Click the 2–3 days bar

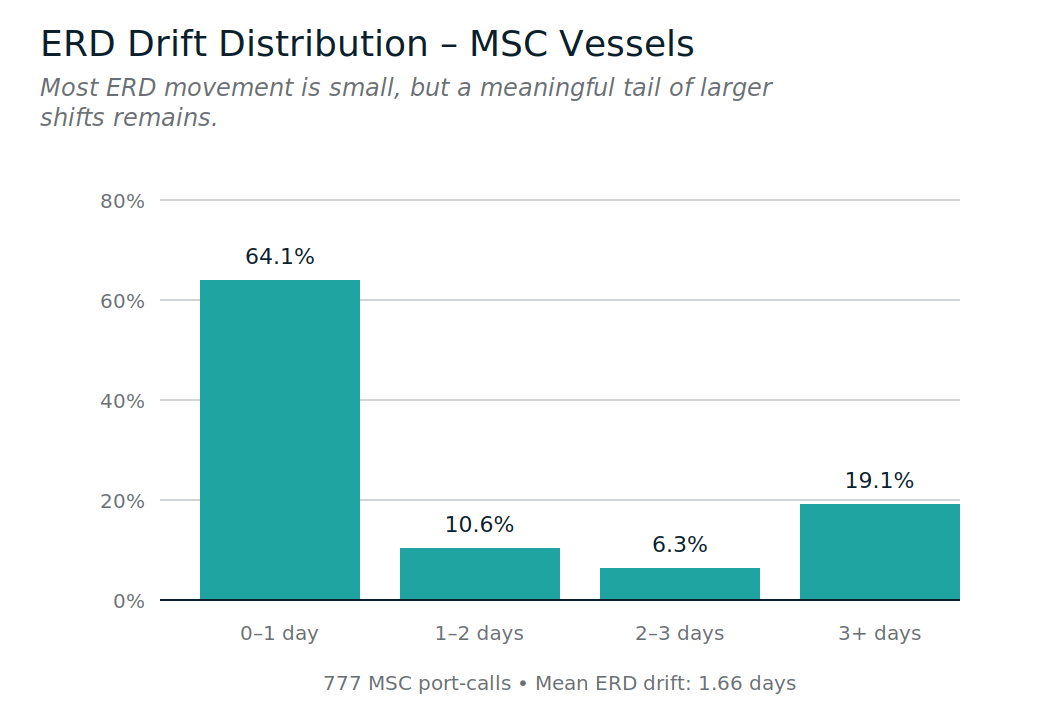click(680, 584)
